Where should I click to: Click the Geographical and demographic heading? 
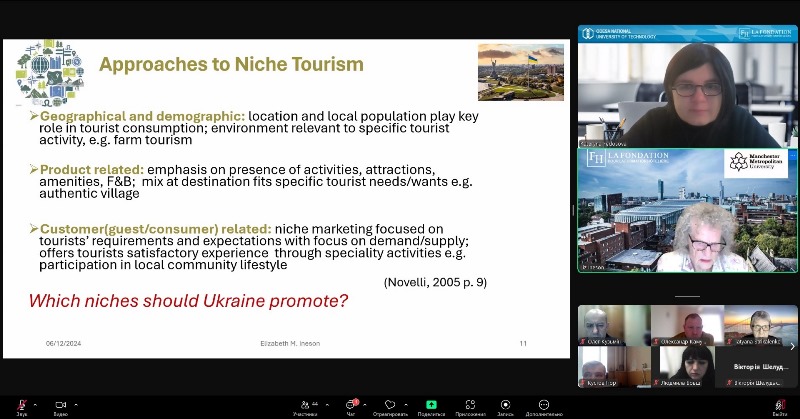pyautogui.click(x=142, y=116)
